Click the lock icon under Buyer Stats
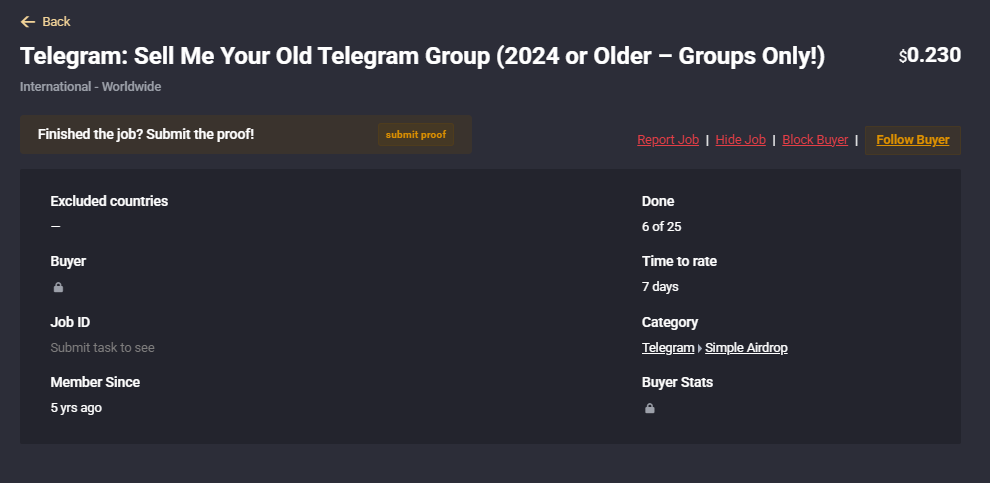The image size is (990, 483). pos(649,408)
